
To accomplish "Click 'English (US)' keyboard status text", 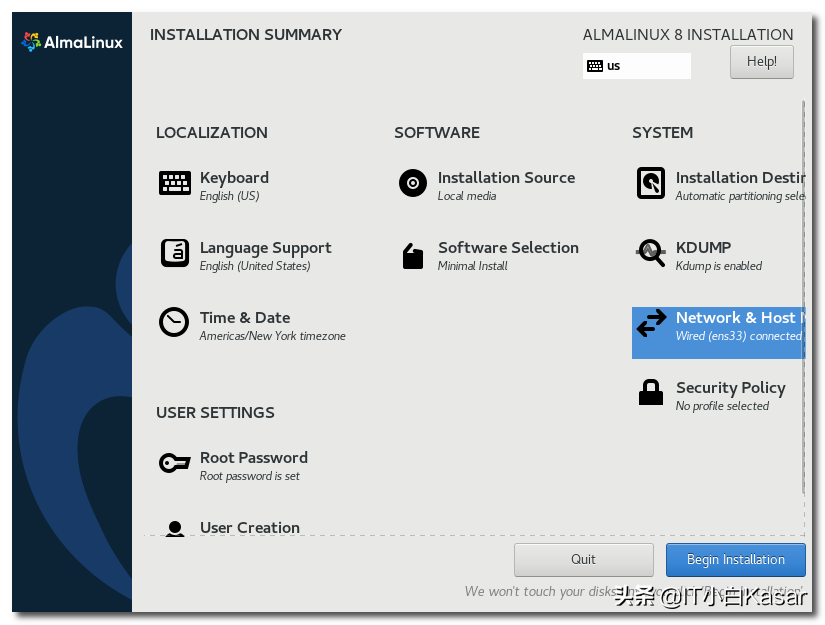I will click(229, 196).
